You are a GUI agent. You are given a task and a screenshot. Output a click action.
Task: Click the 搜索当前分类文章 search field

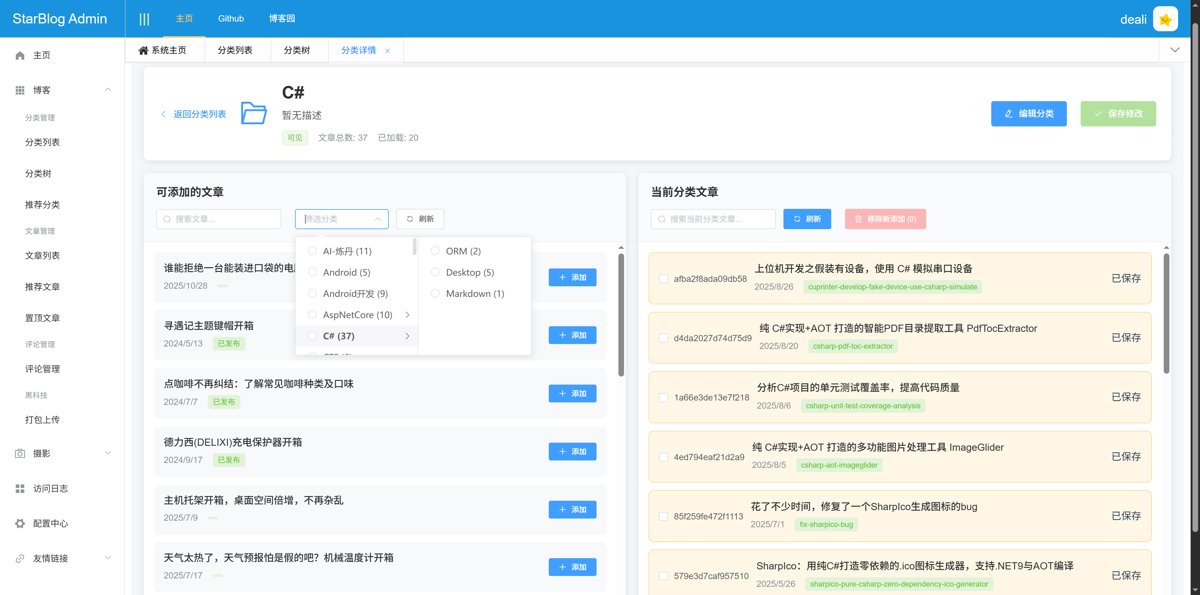[x=712, y=219]
